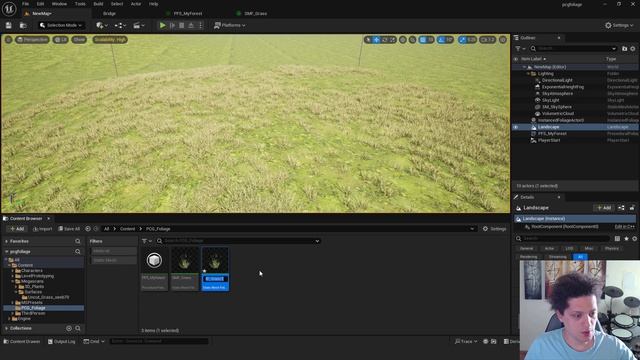Click the viewport surface snapping icon
640x360 pixels.
tap(413, 40)
